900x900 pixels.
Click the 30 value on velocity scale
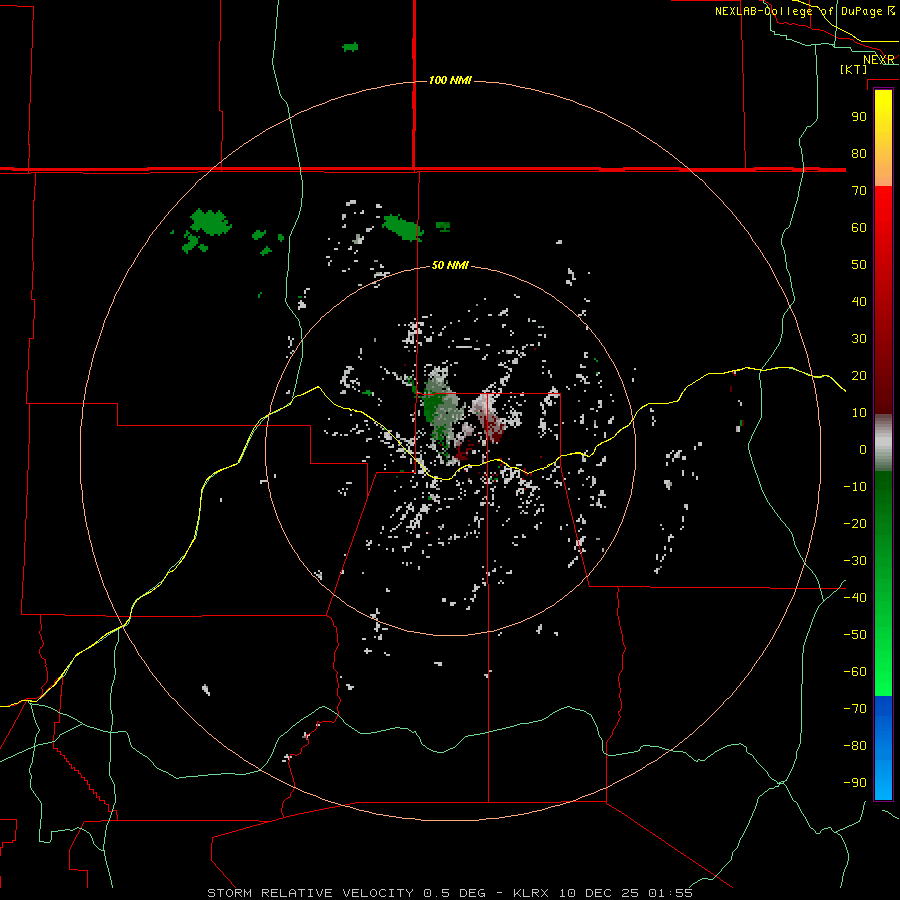(x=859, y=339)
